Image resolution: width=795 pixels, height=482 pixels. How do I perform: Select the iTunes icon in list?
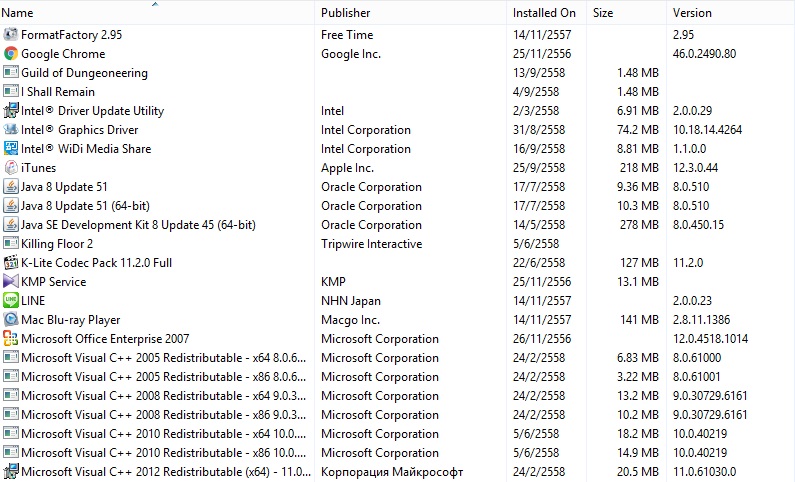[11, 168]
